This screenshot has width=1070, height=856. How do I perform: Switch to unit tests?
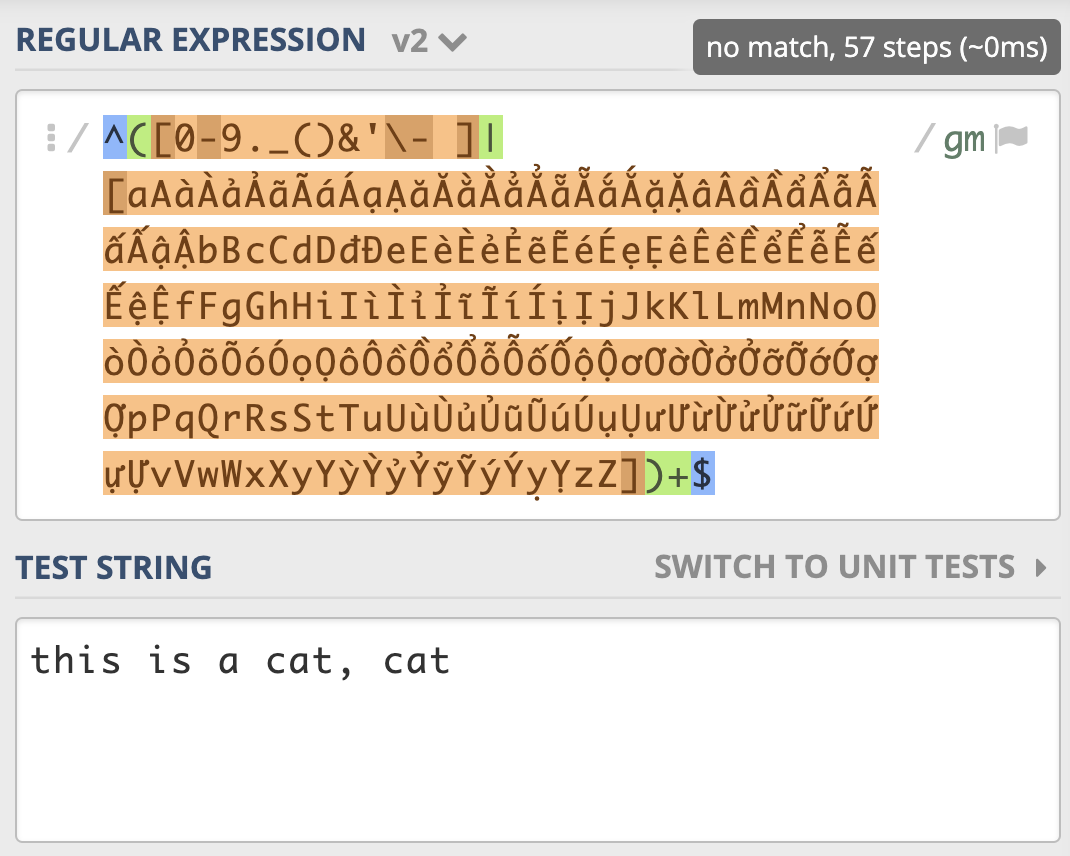pyautogui.click(x=835, y=567)
